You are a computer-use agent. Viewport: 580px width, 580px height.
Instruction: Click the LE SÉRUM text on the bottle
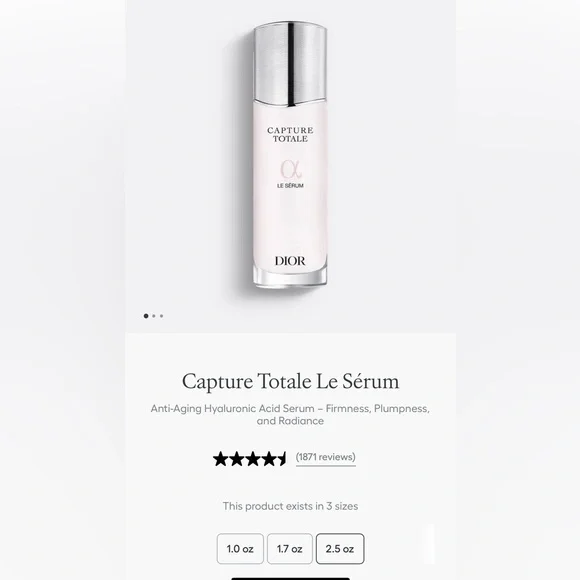tap(290, 186)
